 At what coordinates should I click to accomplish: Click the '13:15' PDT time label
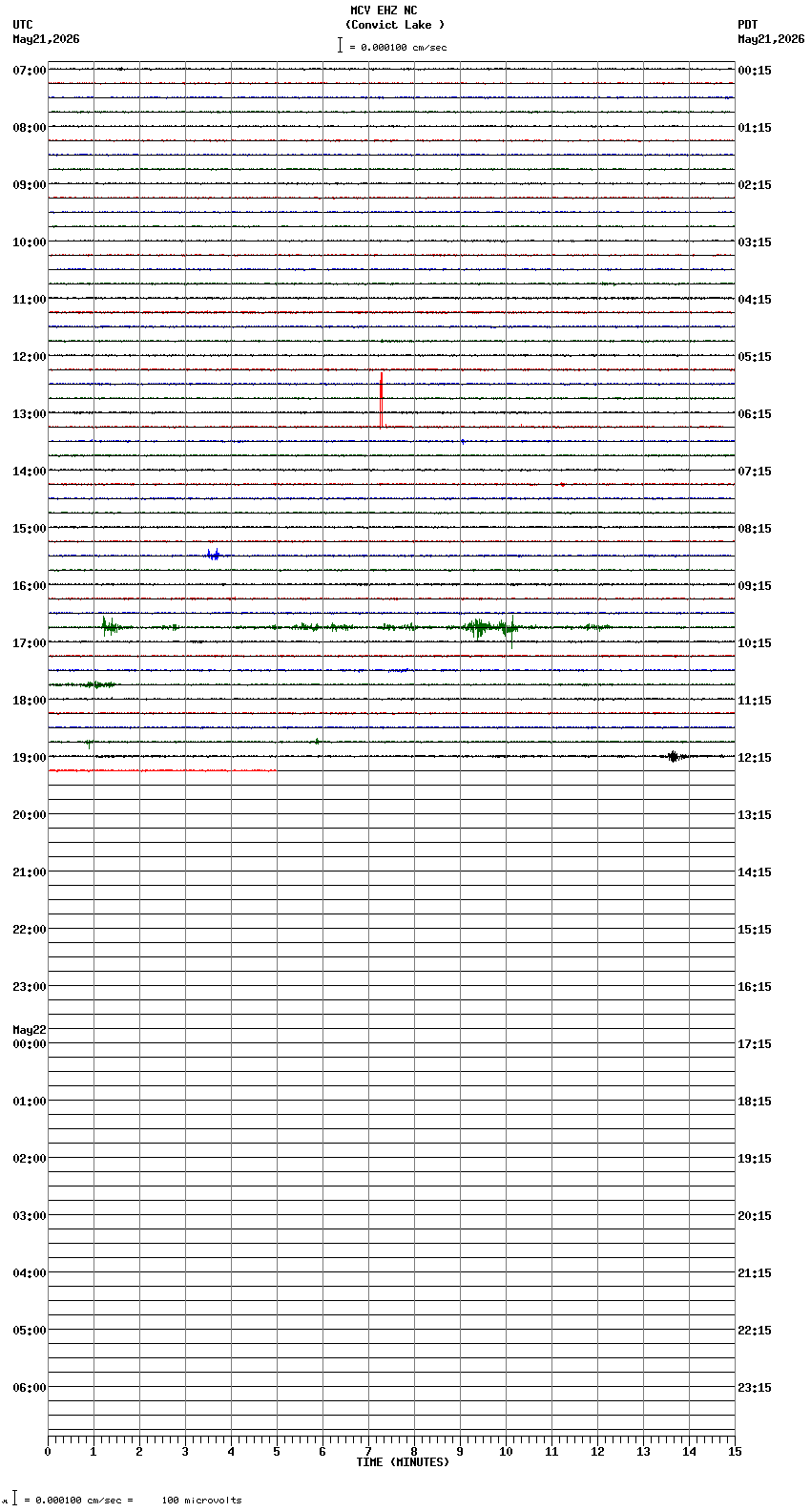click(755, 815)
